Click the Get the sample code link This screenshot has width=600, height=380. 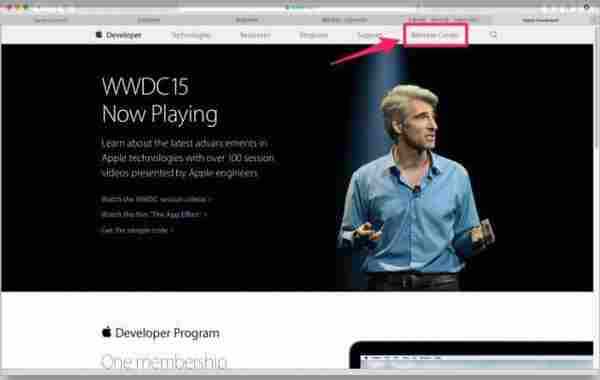tap(137, 230)
